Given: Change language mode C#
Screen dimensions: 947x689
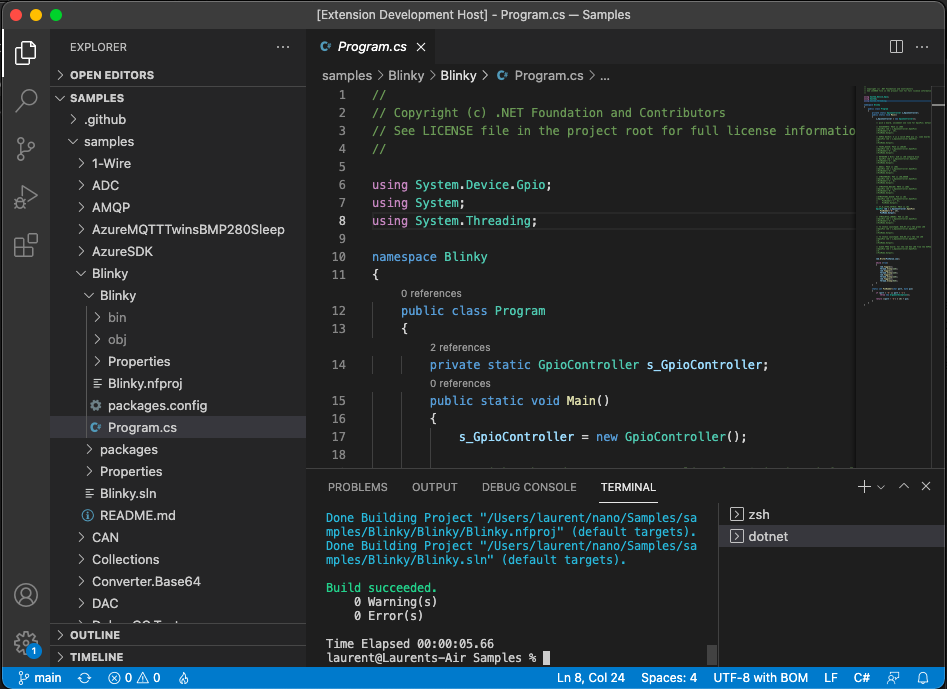Looking at the screenshot, I should coord(861,678).
